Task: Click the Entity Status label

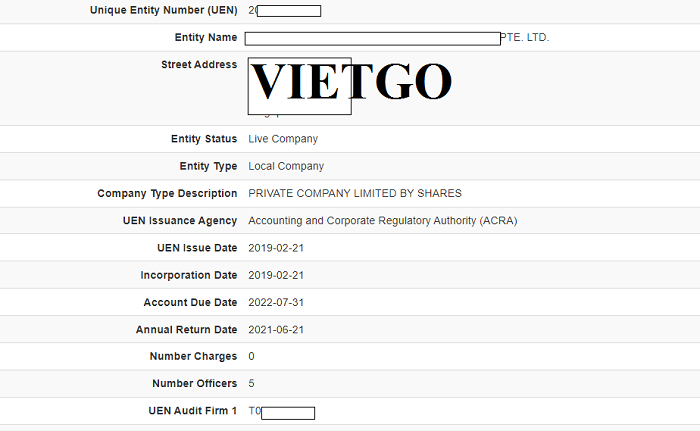Action: tap(204, 139)
